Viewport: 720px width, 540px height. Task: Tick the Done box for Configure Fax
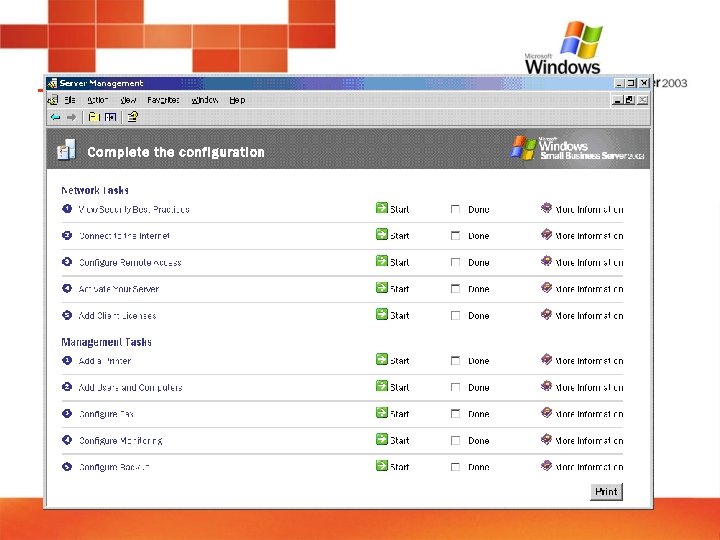tap(455, 414)
